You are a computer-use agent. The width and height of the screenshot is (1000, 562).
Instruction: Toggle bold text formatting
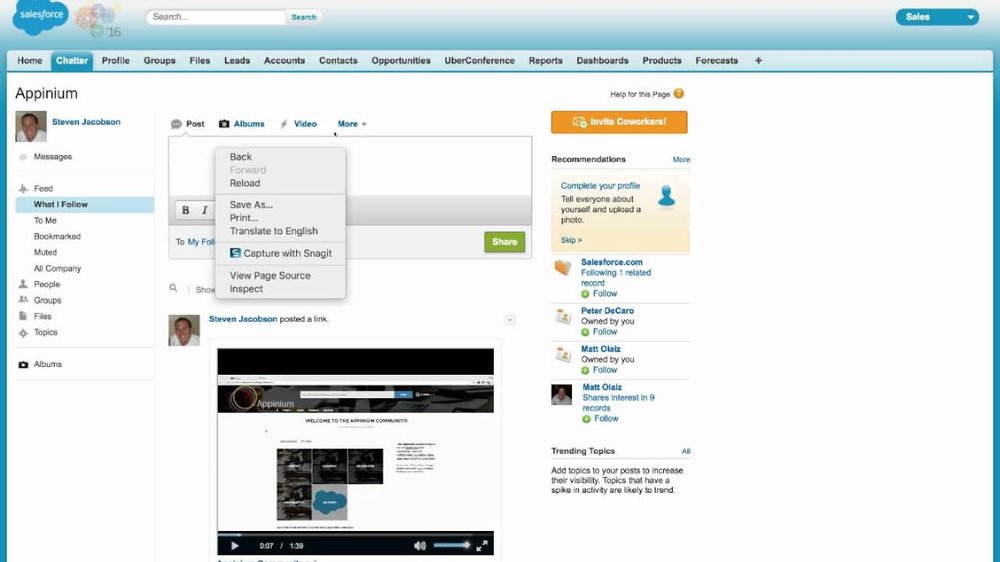pyautogui.click(x=186, y=210)
